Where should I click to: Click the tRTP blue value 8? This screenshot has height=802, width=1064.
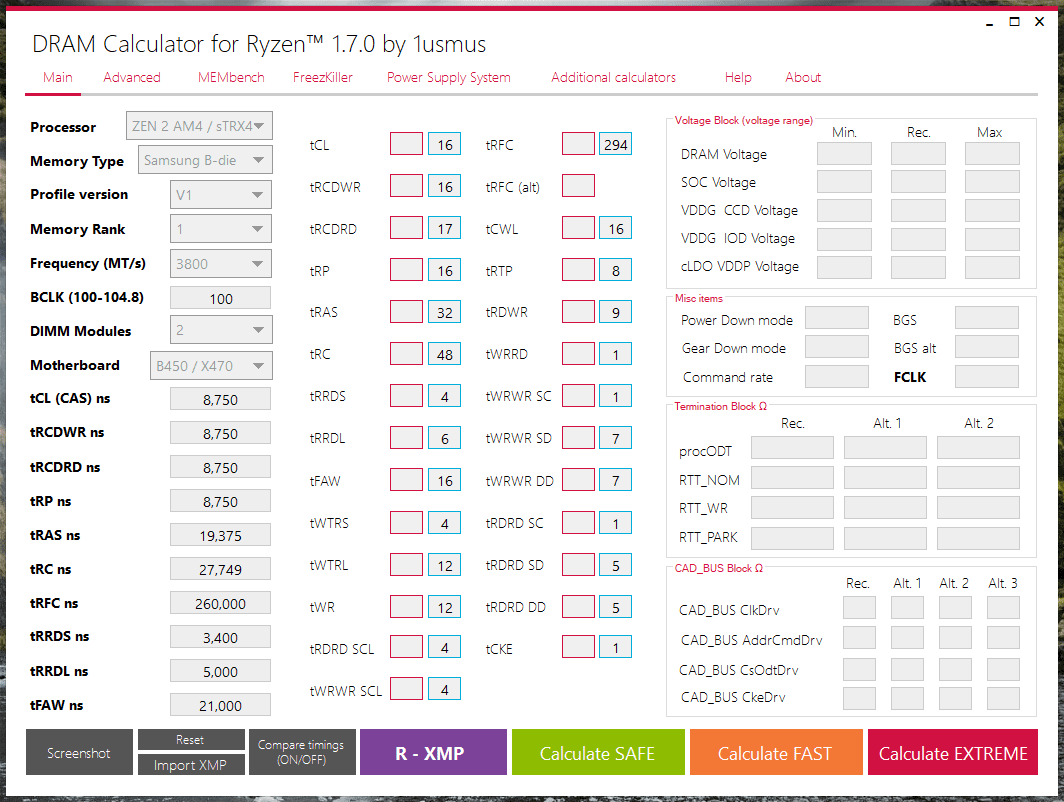click(x=615, y=270)
